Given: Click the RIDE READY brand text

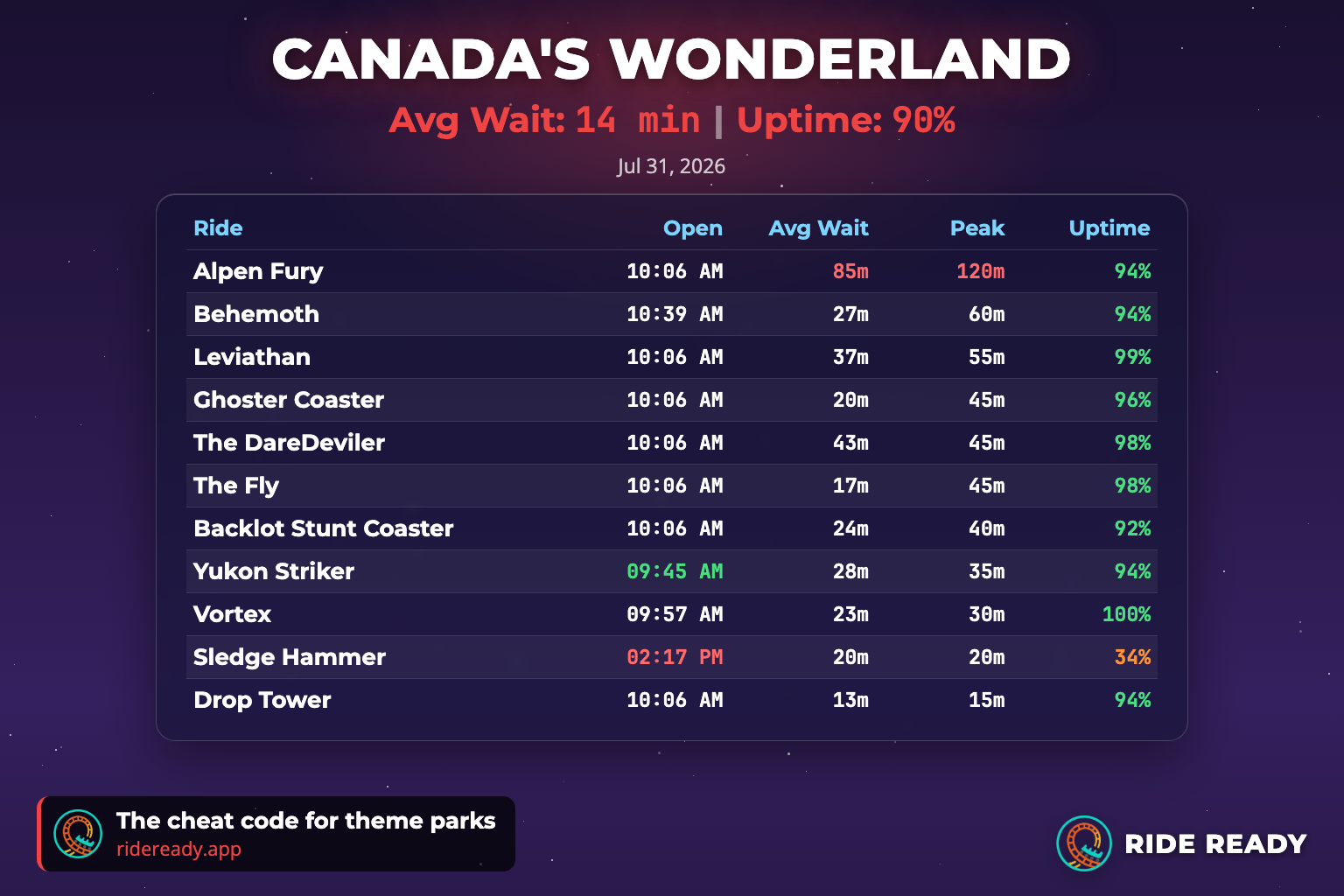Looking at the screenshot, I should pos(1215,843).
